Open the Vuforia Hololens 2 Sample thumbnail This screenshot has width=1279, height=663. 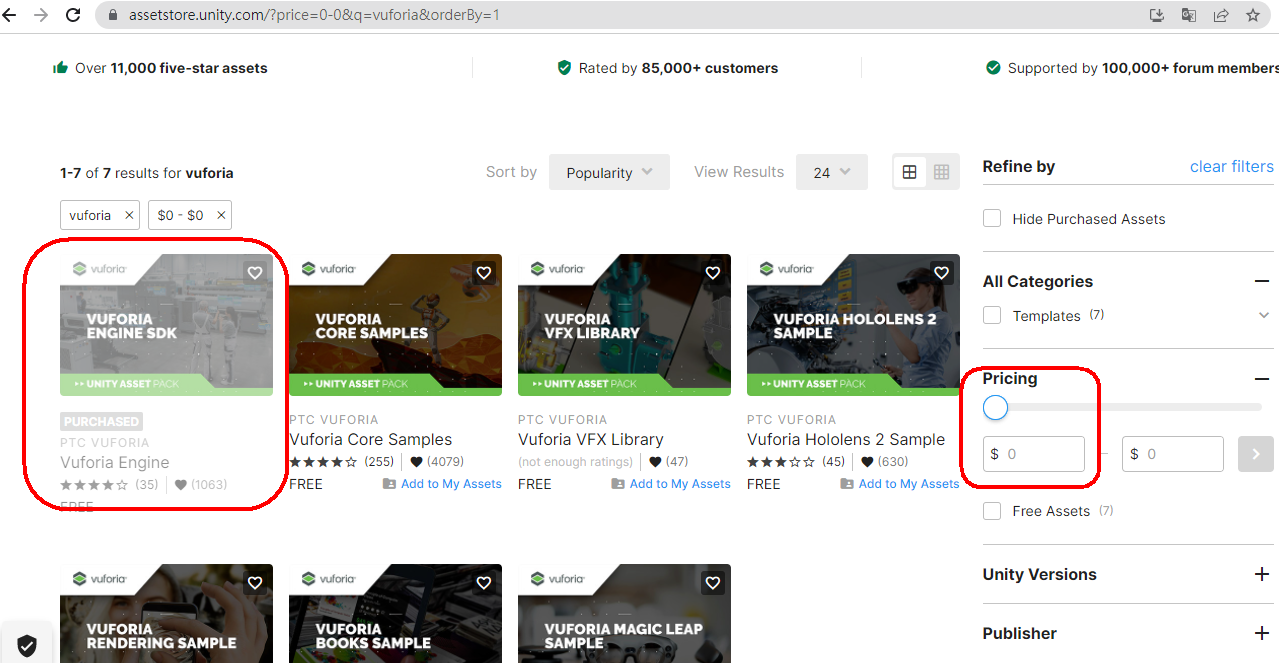(x=853, y=325)
